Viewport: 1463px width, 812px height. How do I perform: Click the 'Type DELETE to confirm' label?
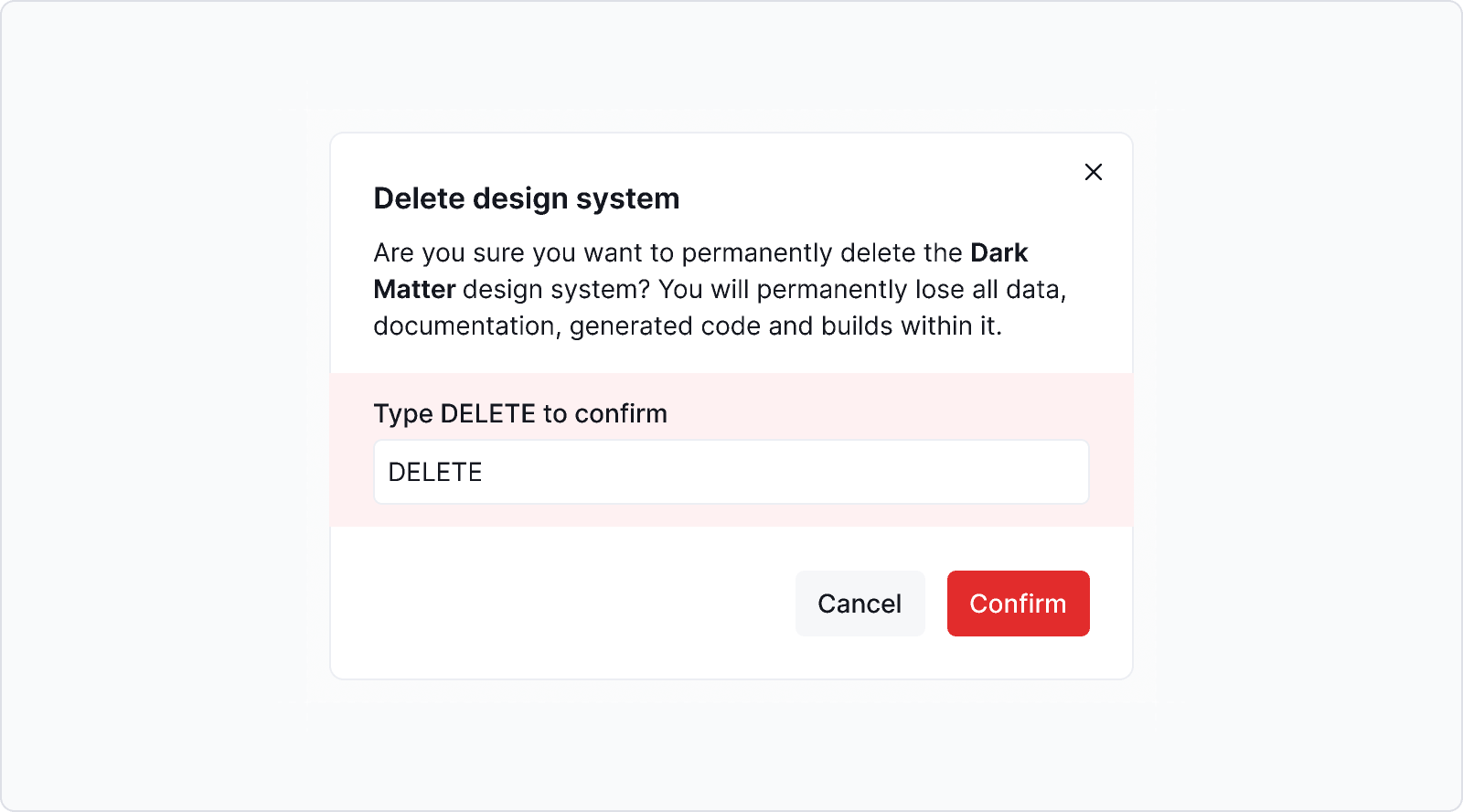pos(519,413)
